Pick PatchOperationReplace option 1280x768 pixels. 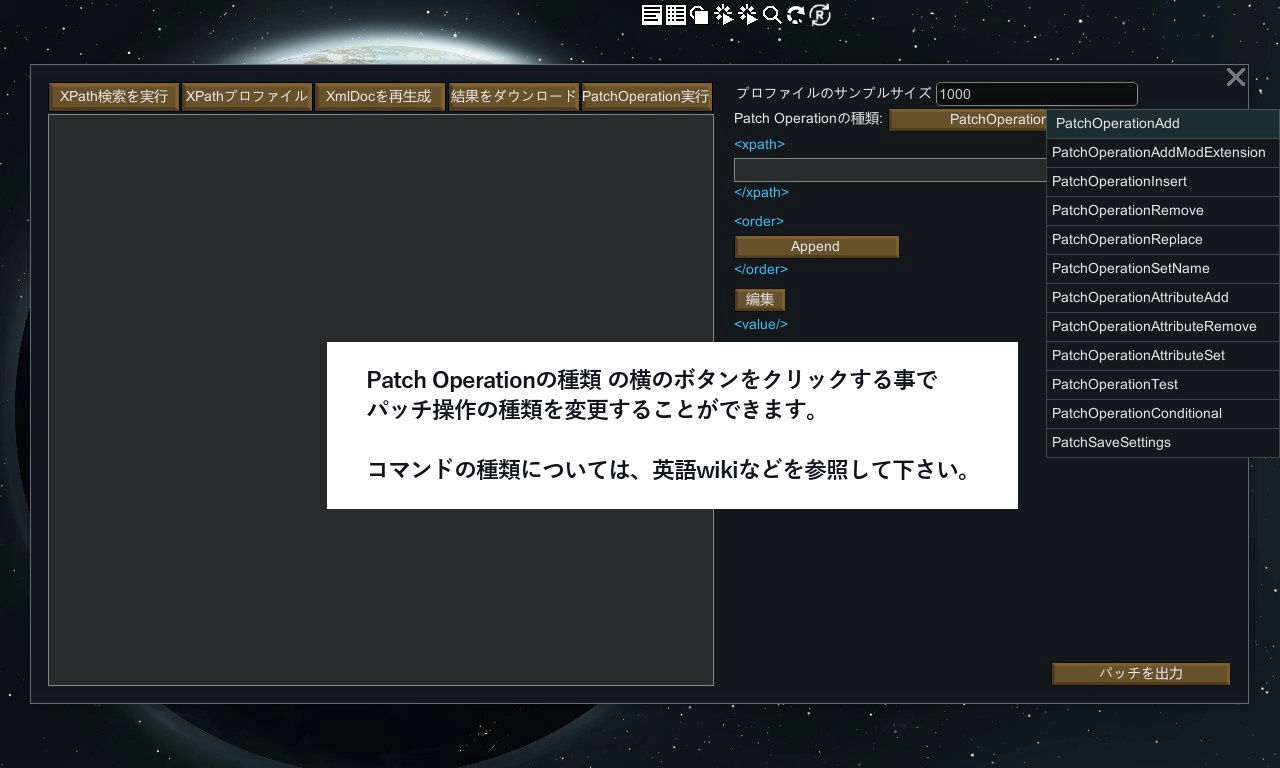pos(1163,240)
